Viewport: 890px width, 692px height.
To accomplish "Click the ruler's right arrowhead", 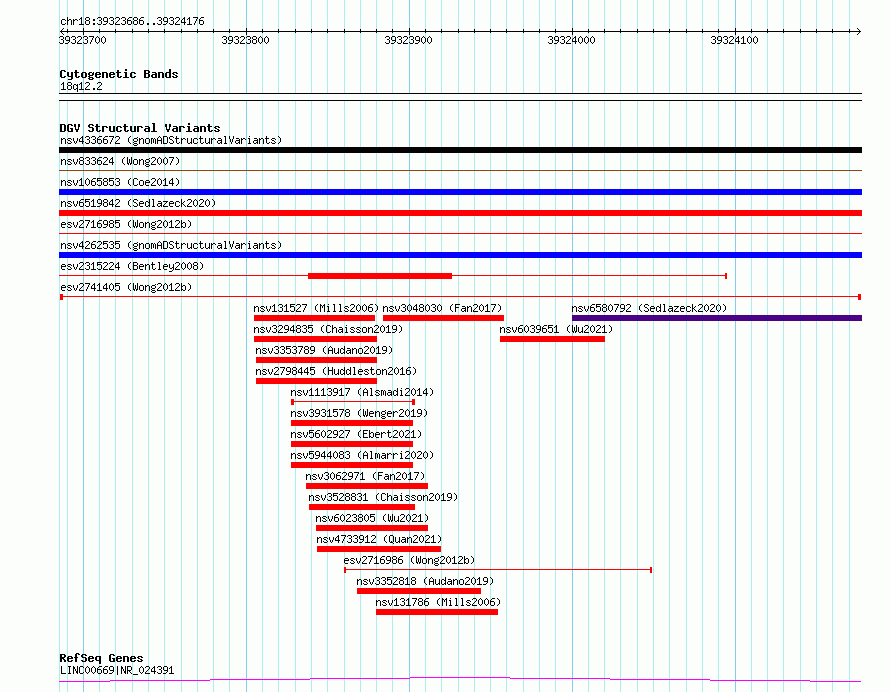I will pos(858,31).
